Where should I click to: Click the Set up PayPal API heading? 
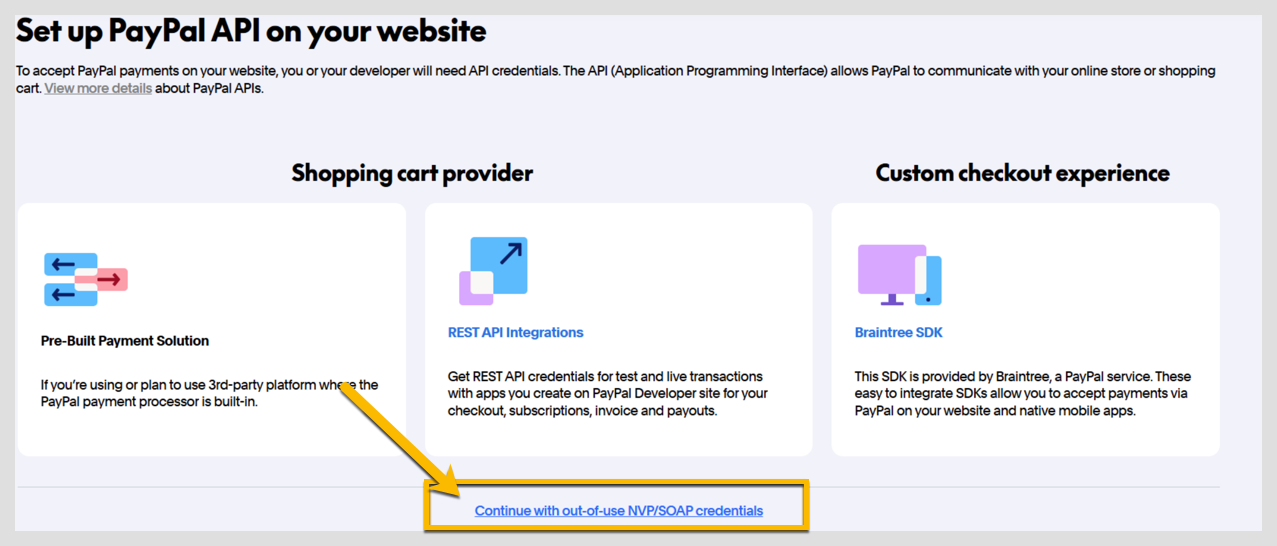251,31
